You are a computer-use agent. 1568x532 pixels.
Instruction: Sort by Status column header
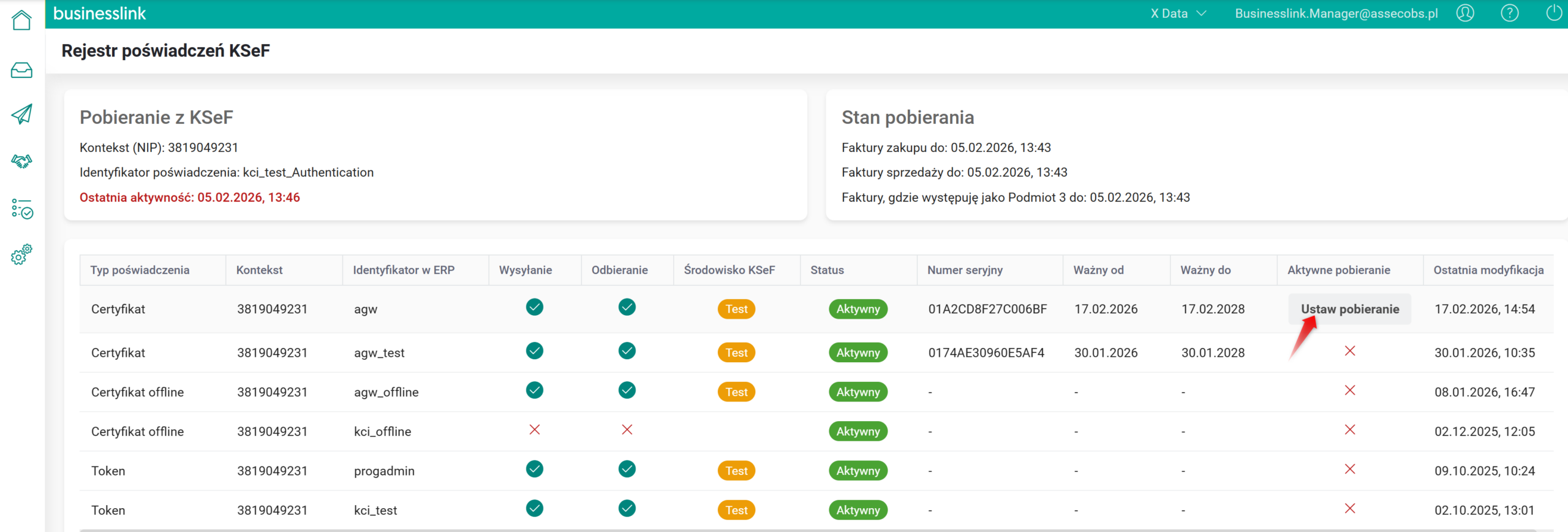(827, 270)
